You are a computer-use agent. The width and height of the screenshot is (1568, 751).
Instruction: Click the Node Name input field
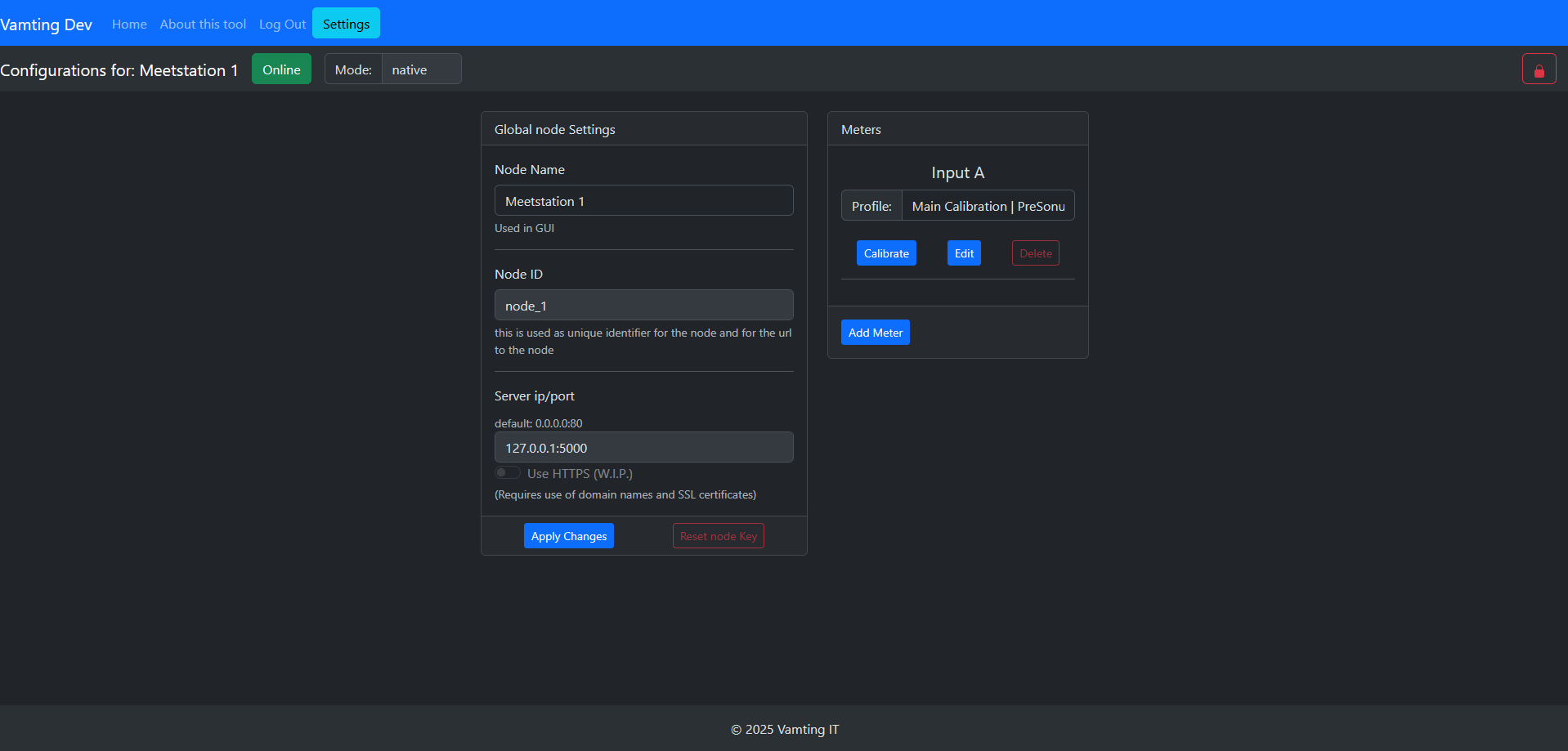pos(643,201)
